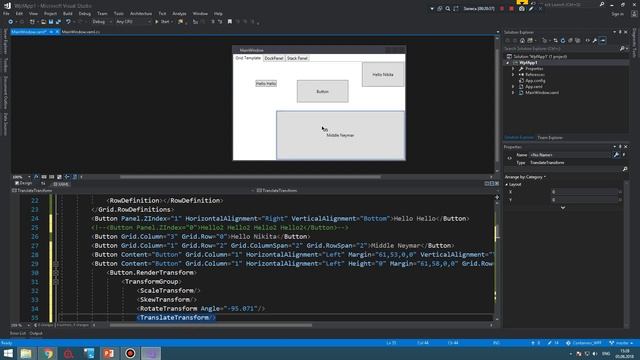This screenshot has height=360, width=640.
Task: Switch to the Team Explorer tab
Action: [550, 138]
